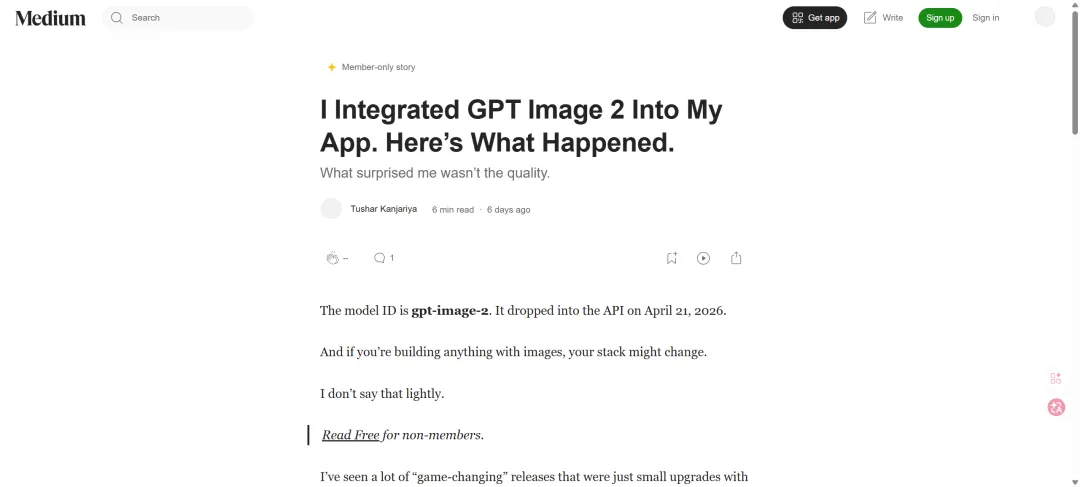Click the search magnifier icon
The height and width of the screenshot is (487, 1080).
pyautogui.click(x=116, y=18)
